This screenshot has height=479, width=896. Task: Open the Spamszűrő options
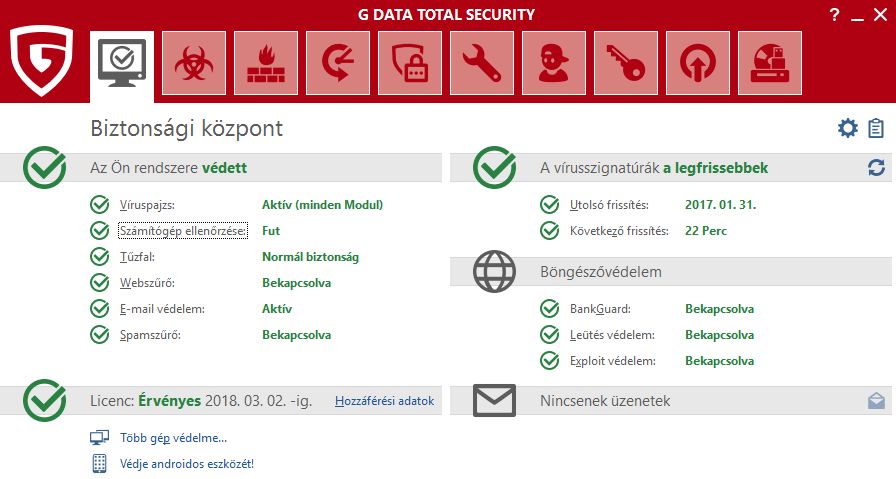[x=150, y=335]
